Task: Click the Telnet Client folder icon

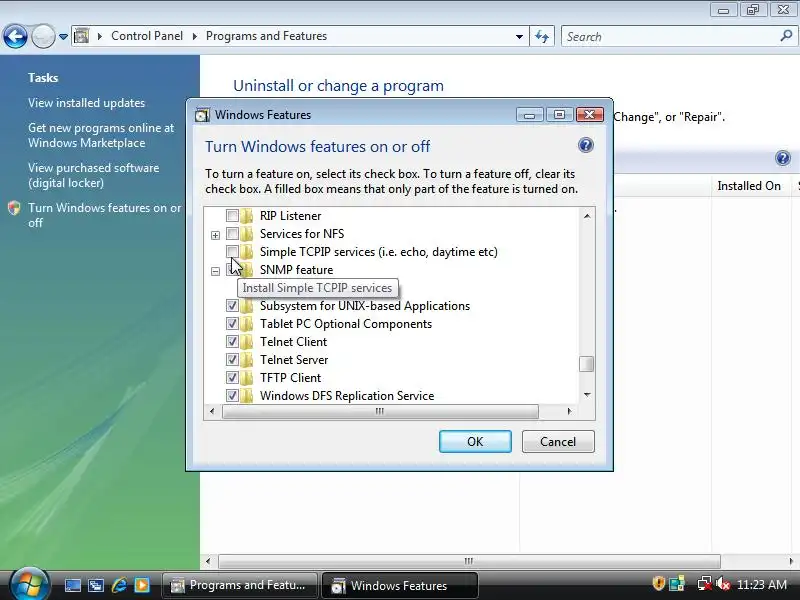Action: tap(247, 341)
